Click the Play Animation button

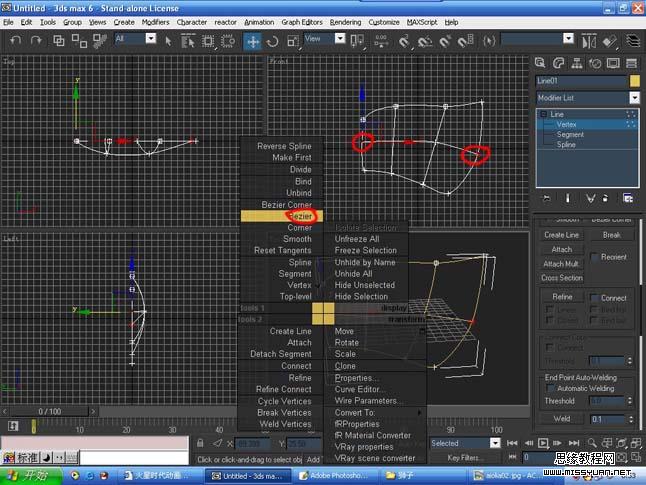(x=543, y=443)
